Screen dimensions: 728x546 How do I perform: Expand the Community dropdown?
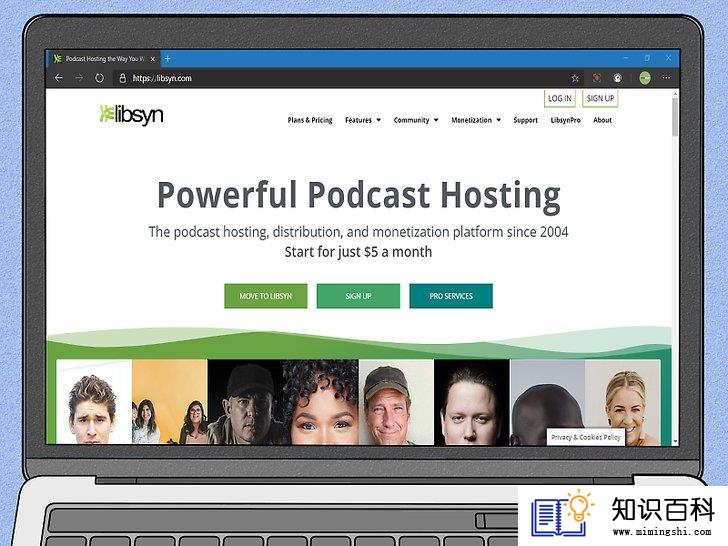(x=416, y=120)
